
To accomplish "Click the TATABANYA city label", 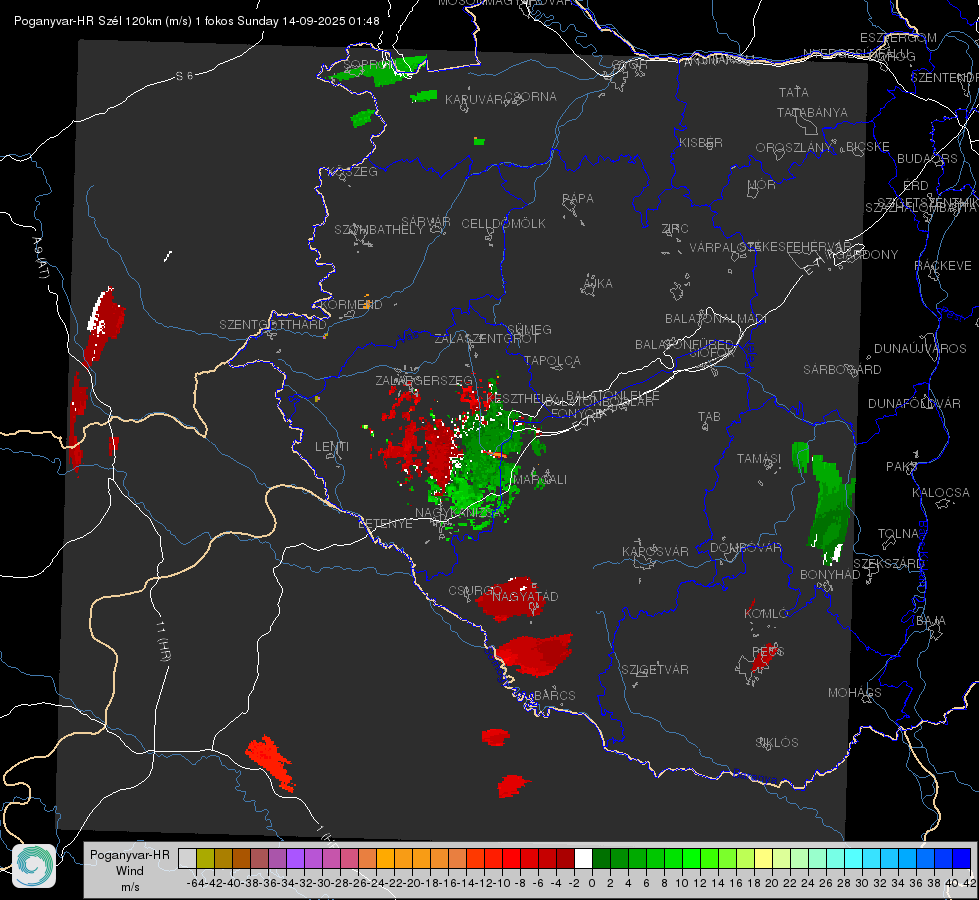I will point(812,112).
